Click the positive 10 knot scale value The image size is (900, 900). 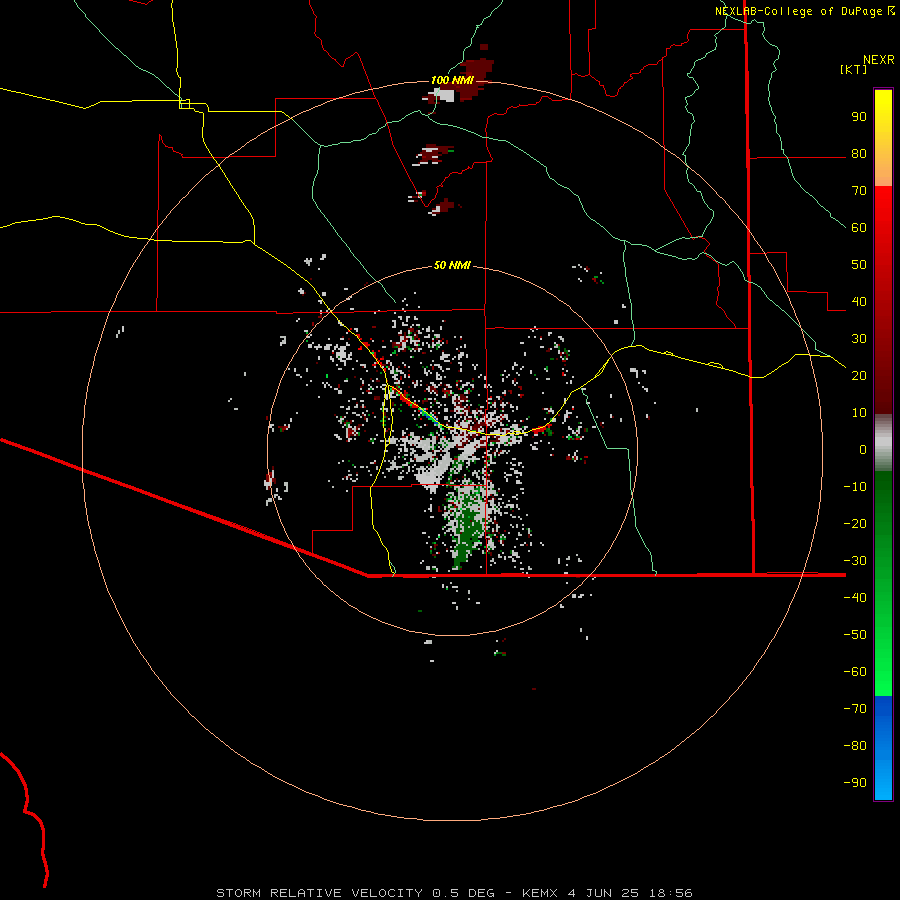coord(859,413)
